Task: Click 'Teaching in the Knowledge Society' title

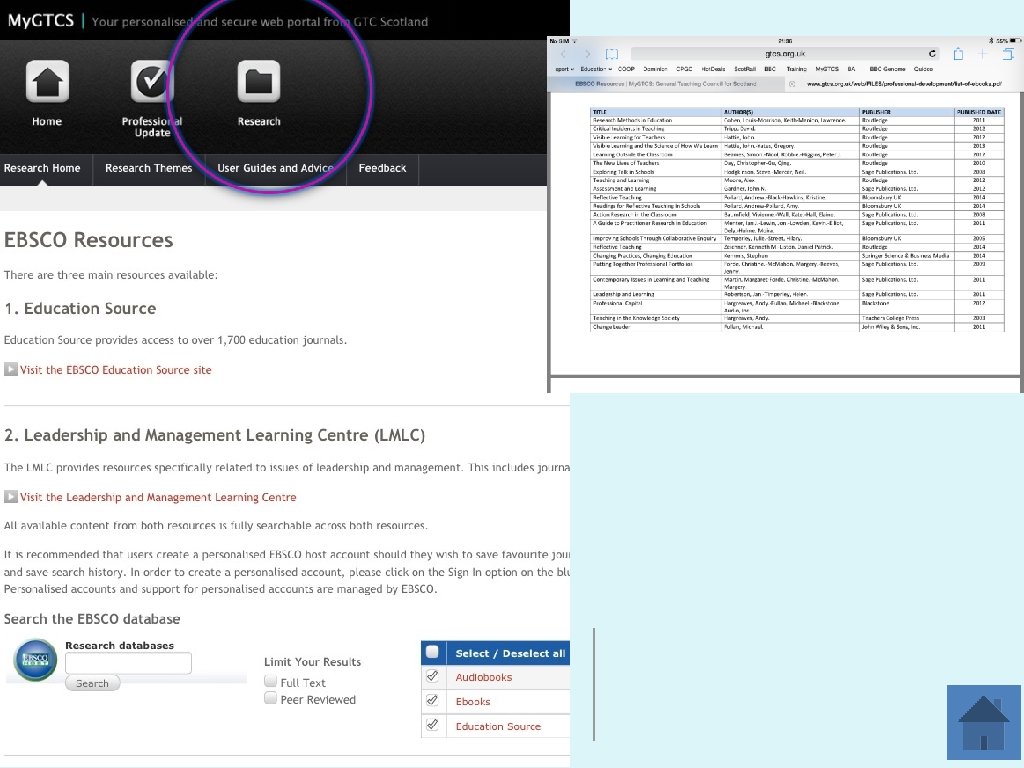Action: pyautogui.click(x=636, y=318)
